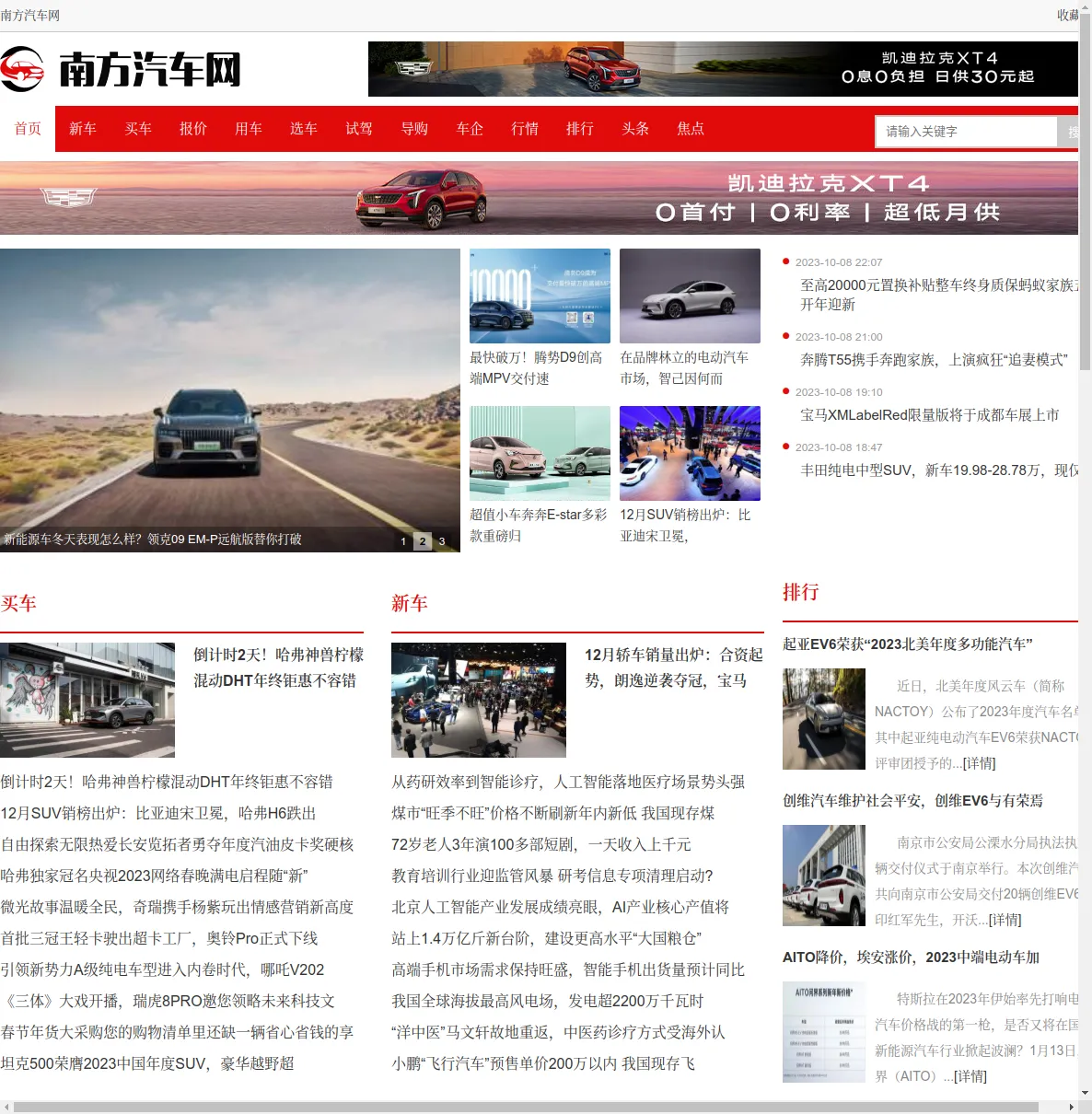Viewport: 1092px width, 1114px height.
Task: Open 用车 in the navigation bar
Action: (249, 129)
